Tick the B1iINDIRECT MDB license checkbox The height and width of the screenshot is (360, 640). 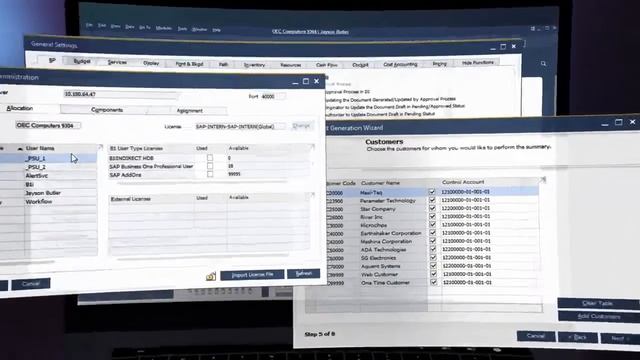[210, 158]
